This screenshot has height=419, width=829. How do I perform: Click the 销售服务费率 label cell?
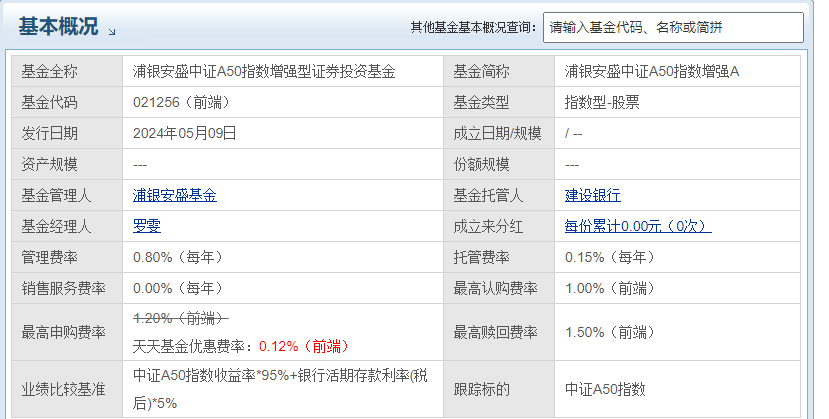(67, 288)
